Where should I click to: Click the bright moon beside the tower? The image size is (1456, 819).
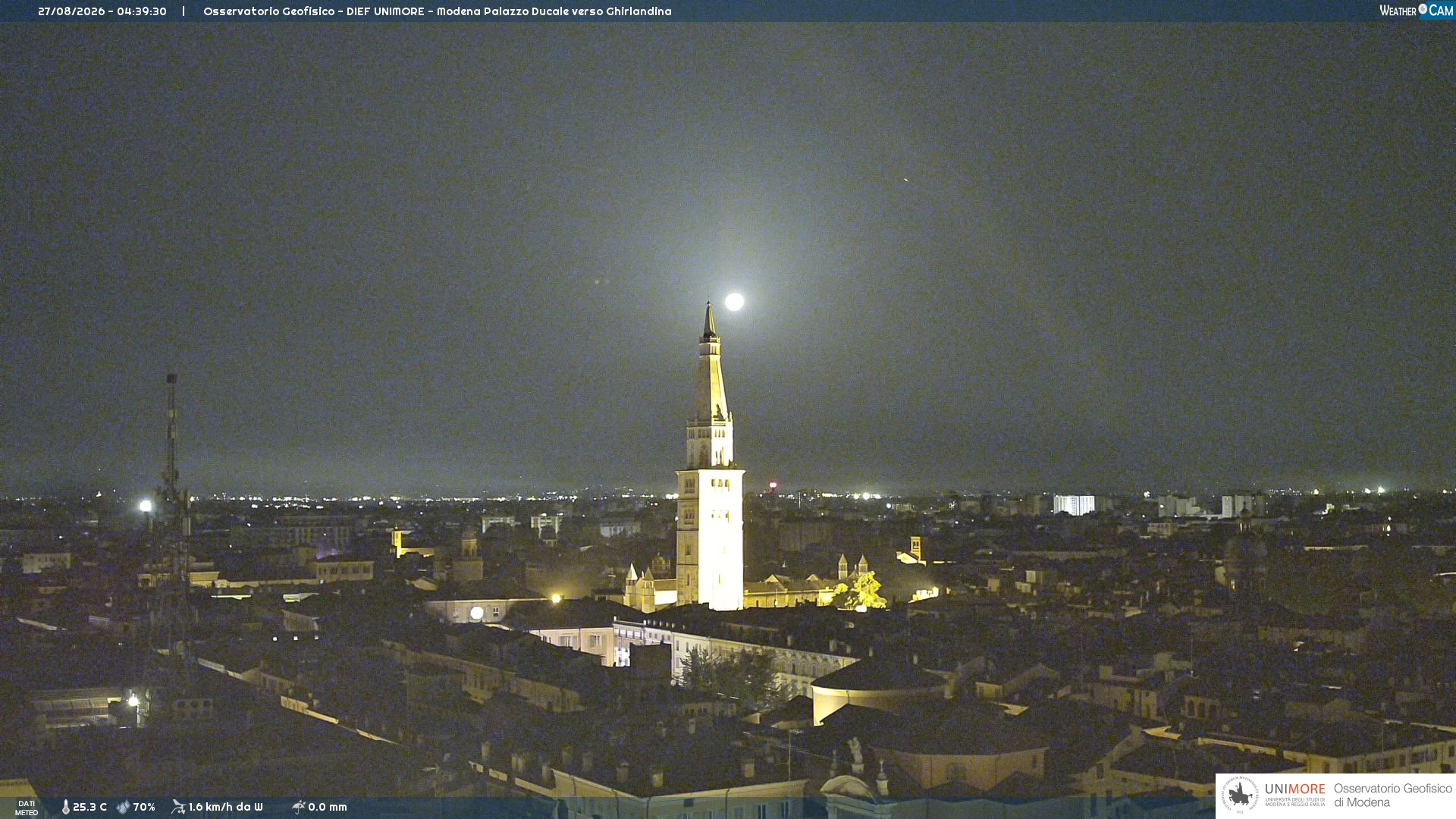(734, 302)
